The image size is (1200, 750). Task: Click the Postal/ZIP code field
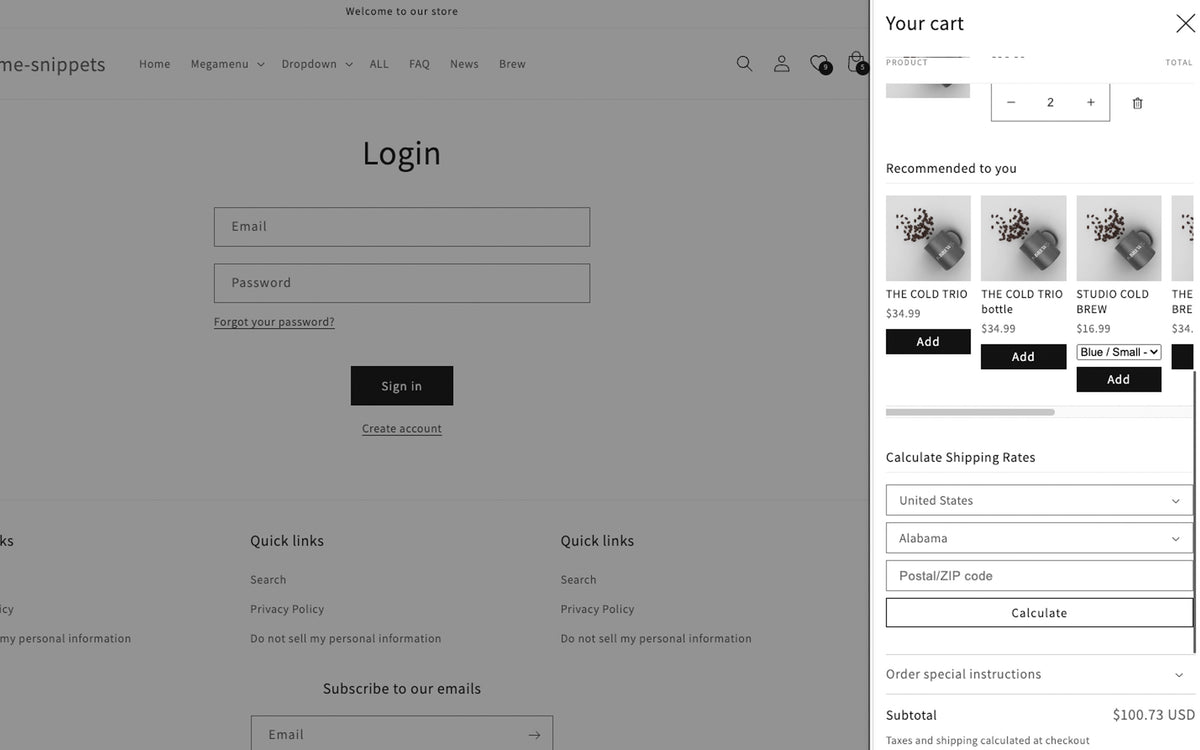(1039, 576)
